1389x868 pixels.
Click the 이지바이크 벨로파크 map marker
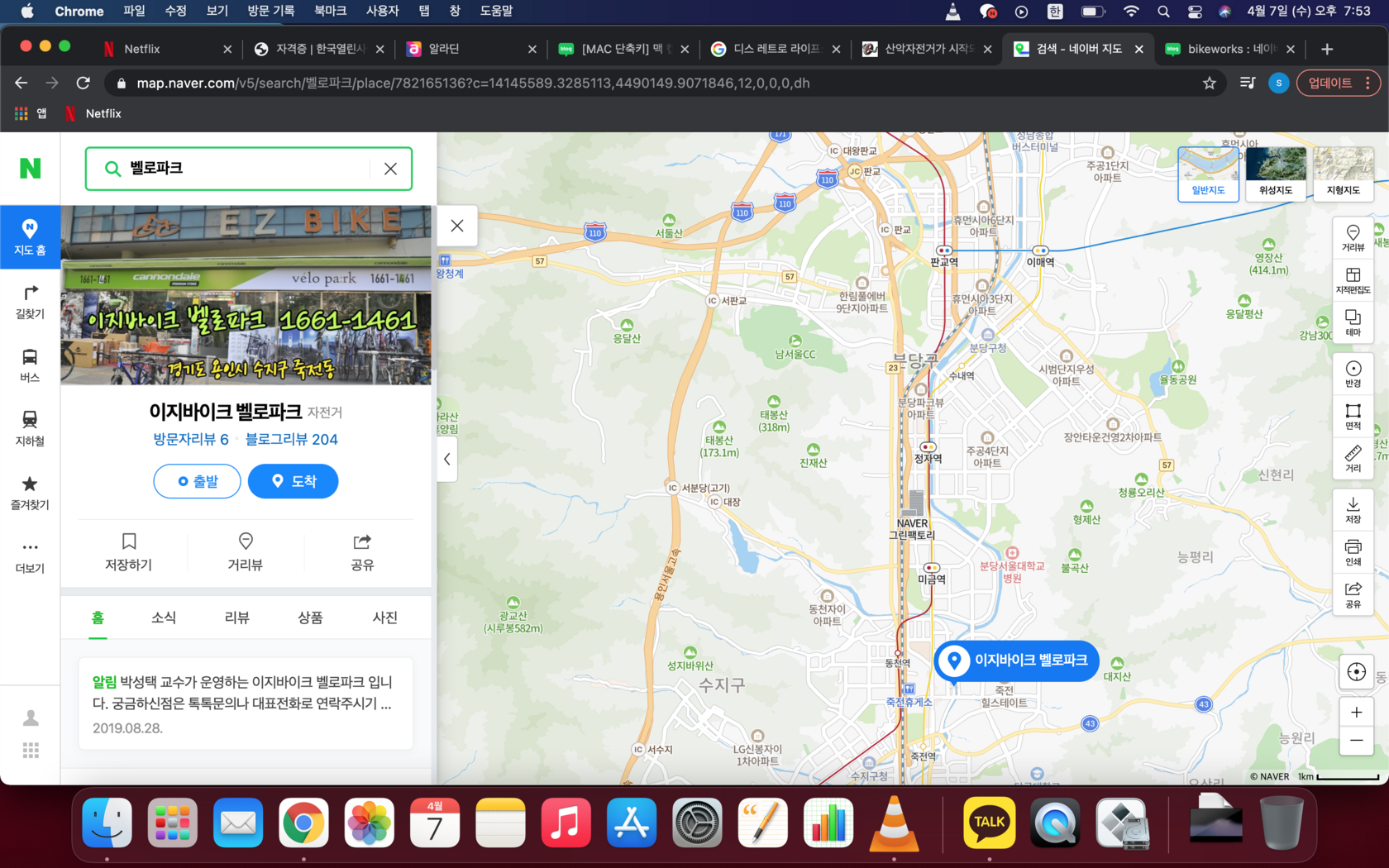1017,661
